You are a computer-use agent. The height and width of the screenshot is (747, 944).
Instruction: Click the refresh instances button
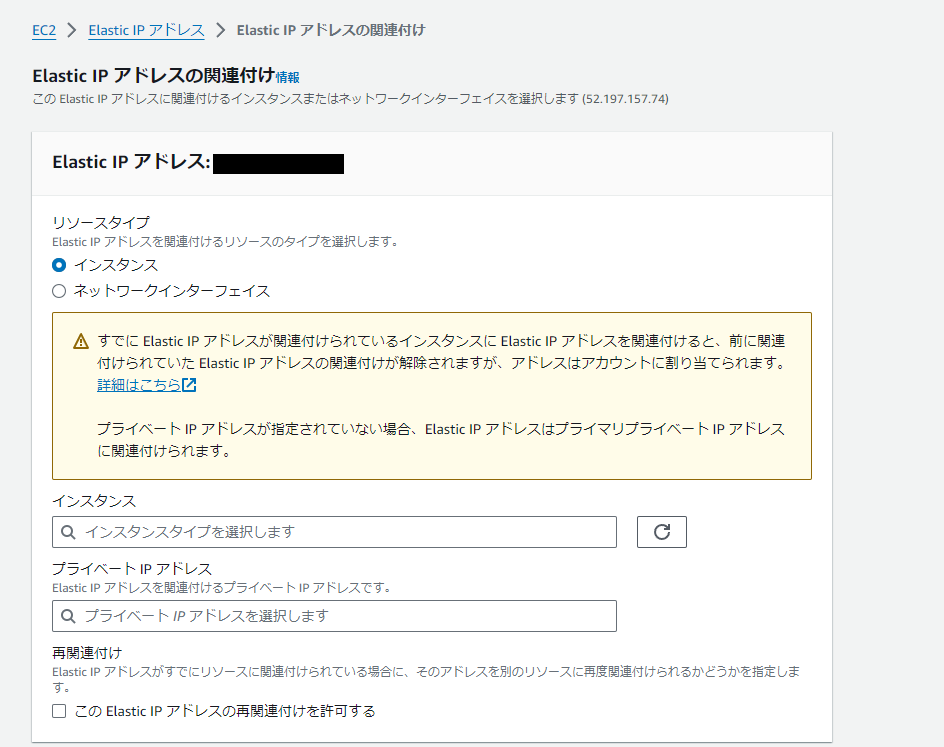(662, 532)
